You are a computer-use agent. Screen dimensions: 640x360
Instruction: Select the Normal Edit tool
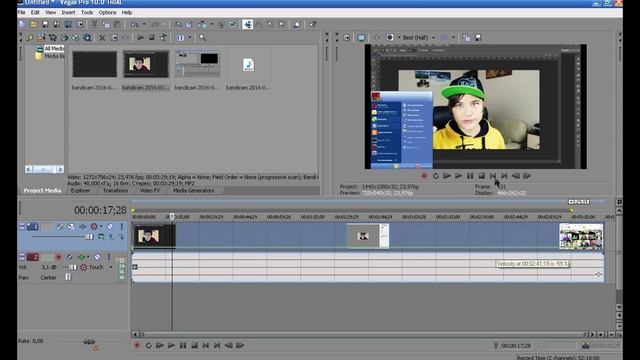(247, 24)
